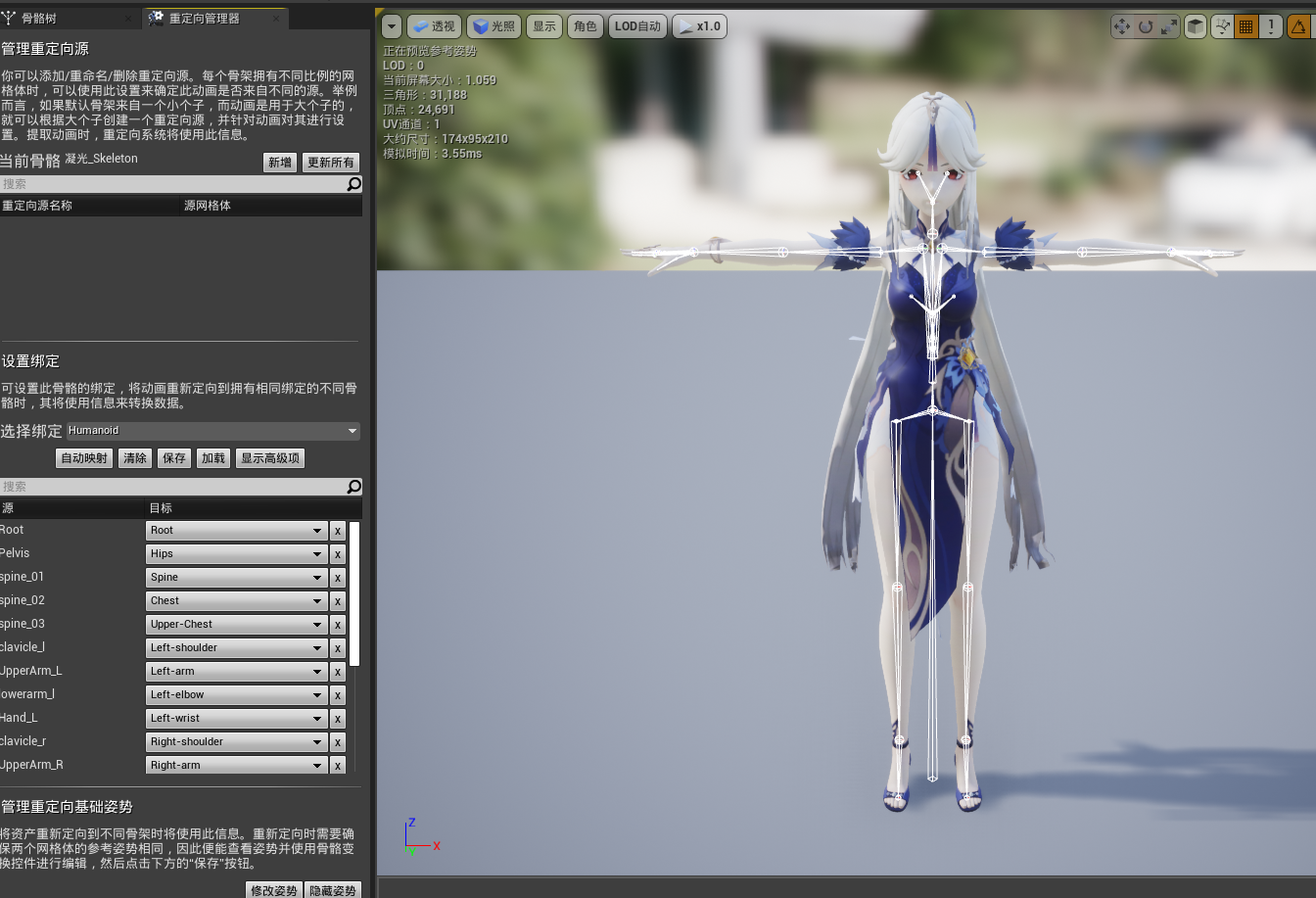Click the bone mapping list scrollbar
1316x898 pixels.
(355, 594)
